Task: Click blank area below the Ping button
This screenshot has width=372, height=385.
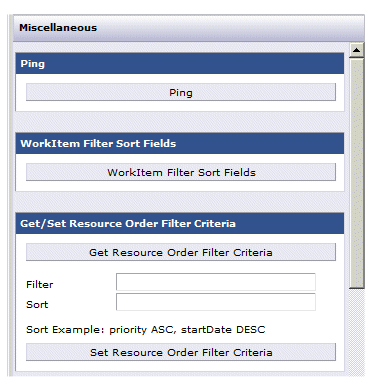Action: [x=180, y=106]
